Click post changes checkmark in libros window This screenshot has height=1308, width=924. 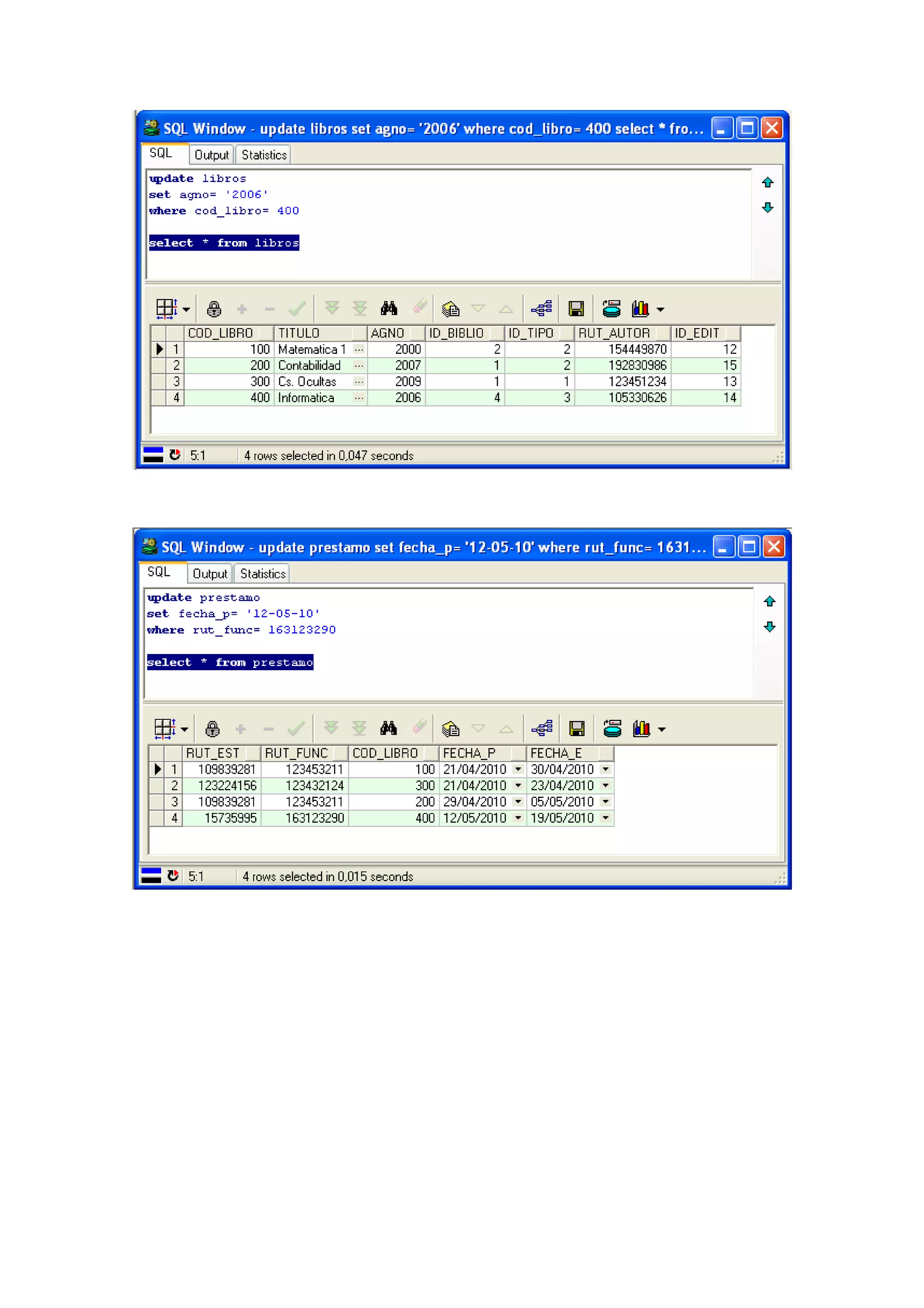297,309
